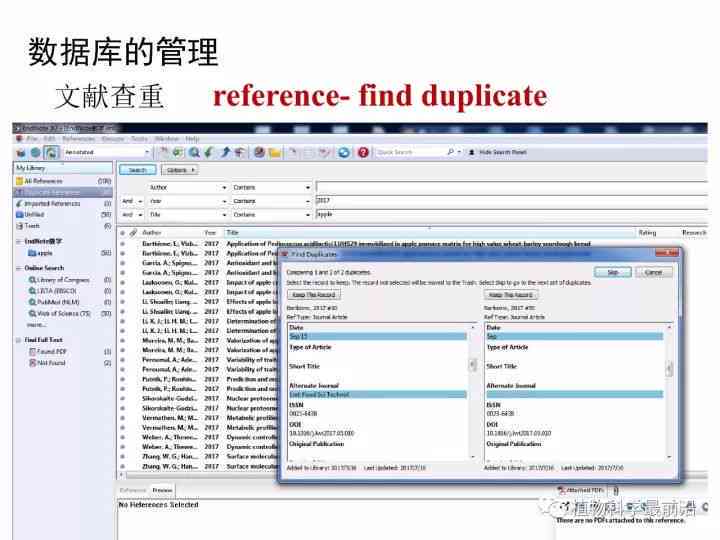
Task: Click the search field containing apple
Action: 512,214
